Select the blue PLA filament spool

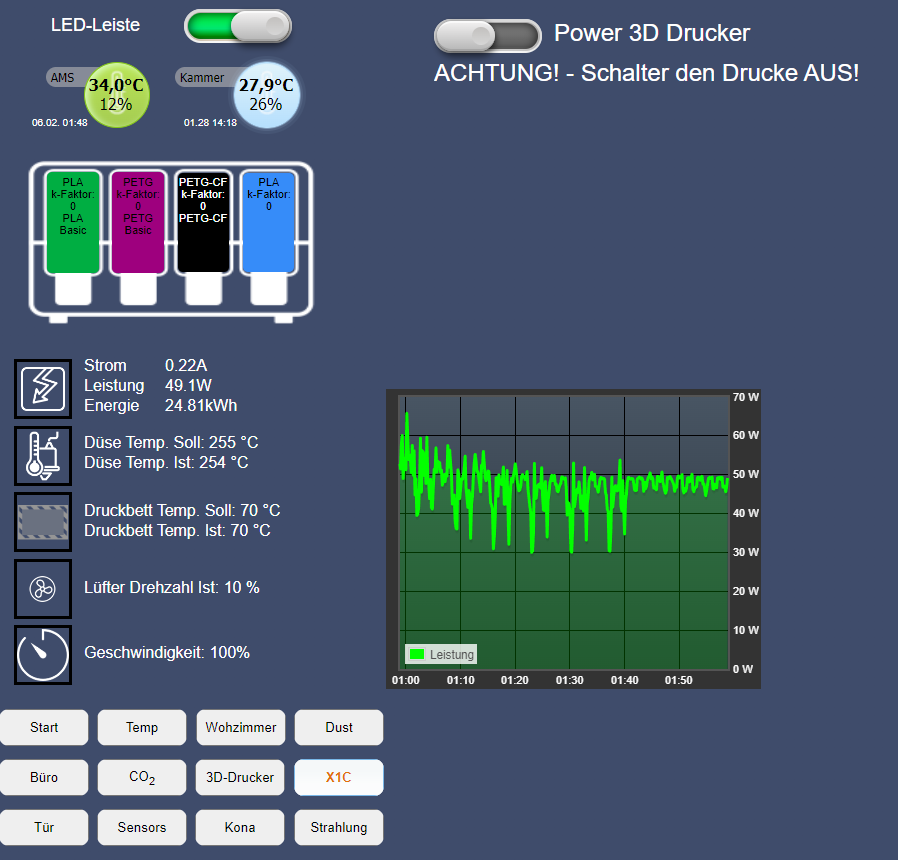click(268, 222)
